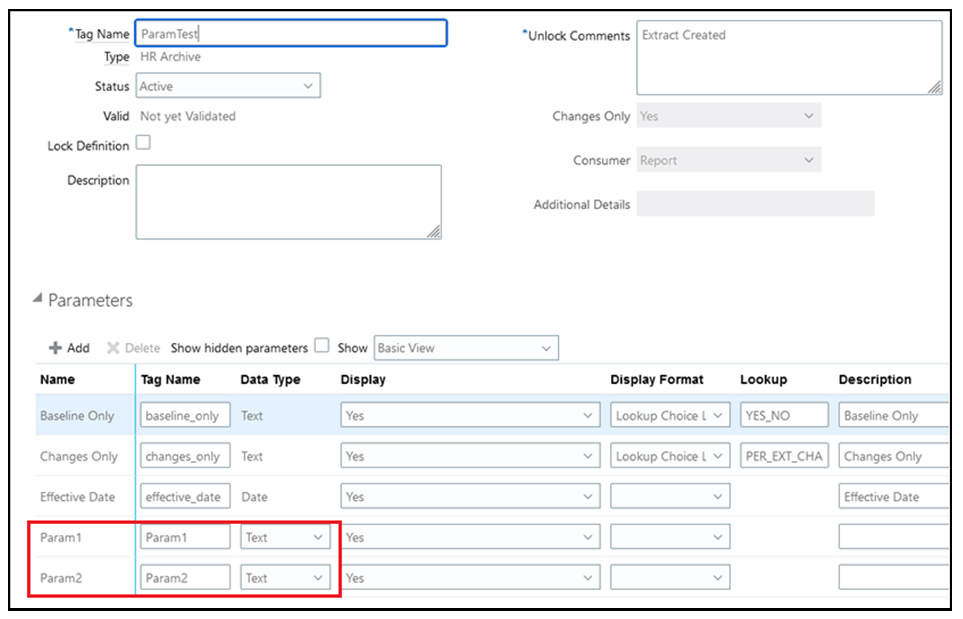Collapse the Parameters section triangle
The image size is (963, 619).
coord(38,299)
